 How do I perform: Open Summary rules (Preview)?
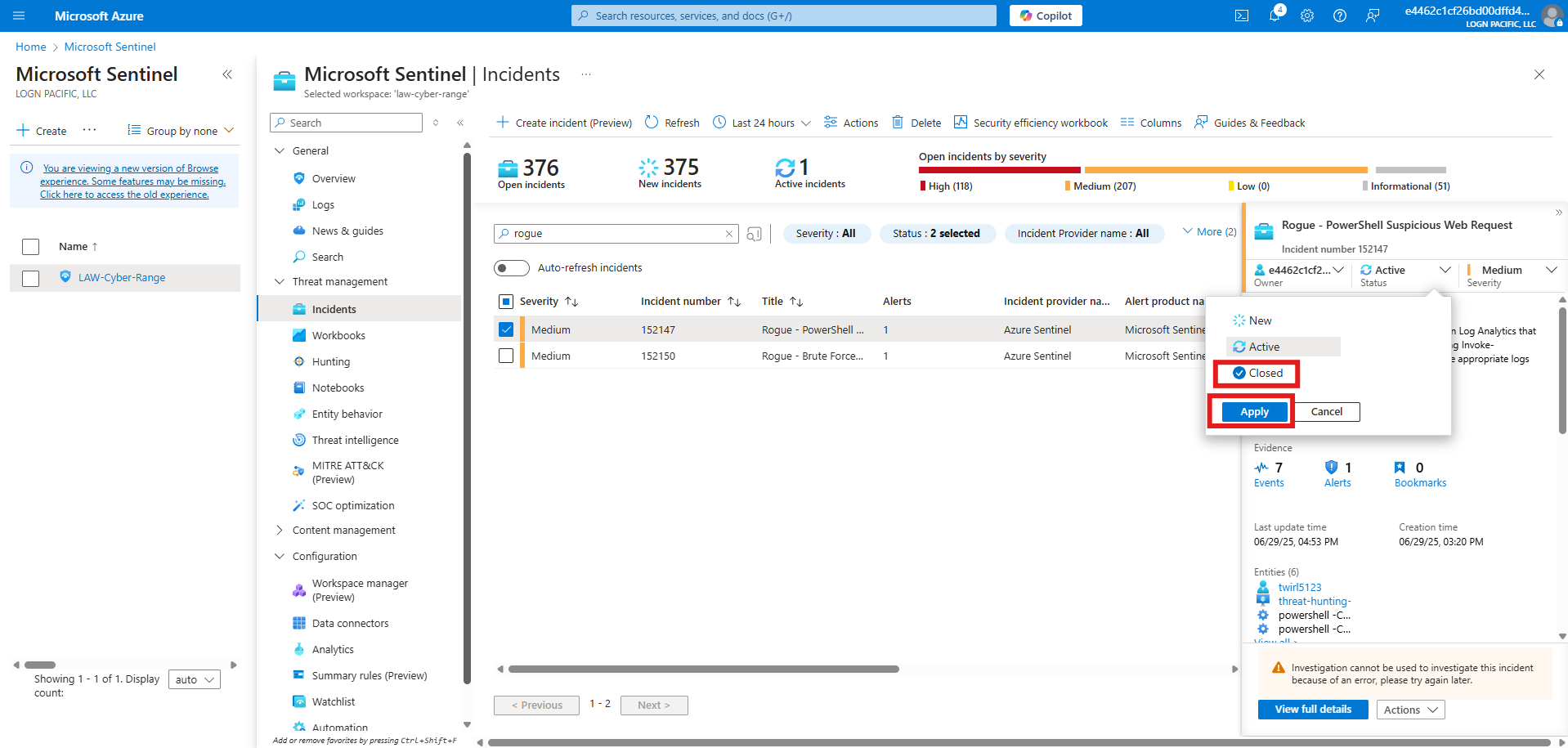[x=370, y=675]
